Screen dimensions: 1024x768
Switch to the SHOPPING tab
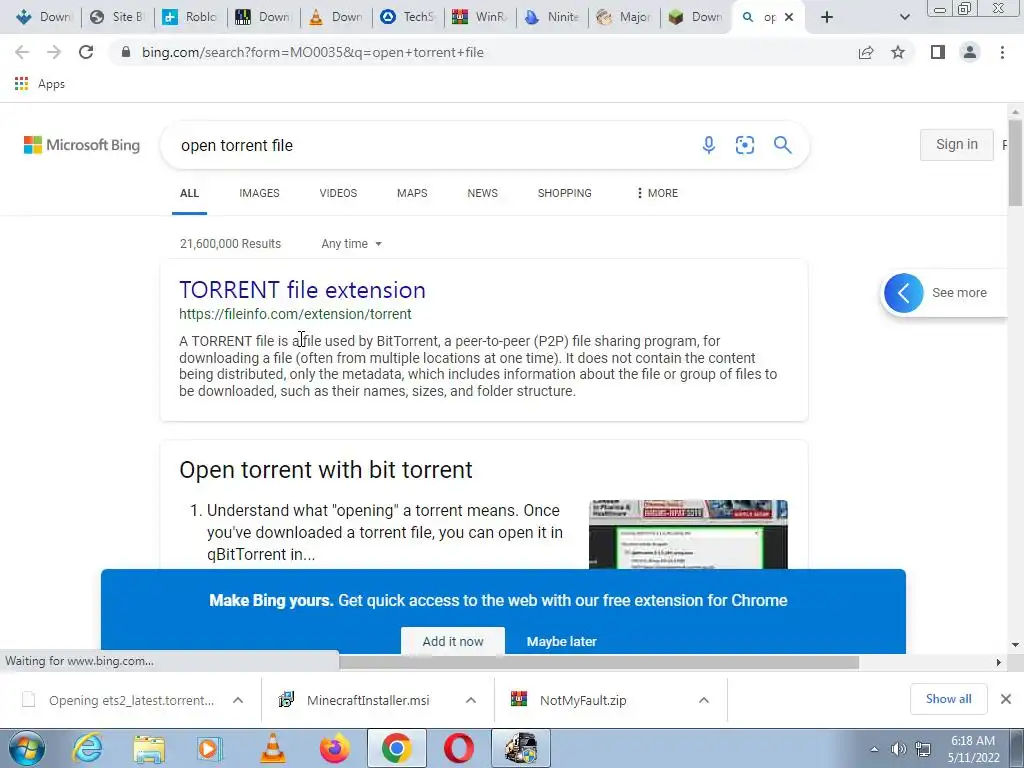565,193
